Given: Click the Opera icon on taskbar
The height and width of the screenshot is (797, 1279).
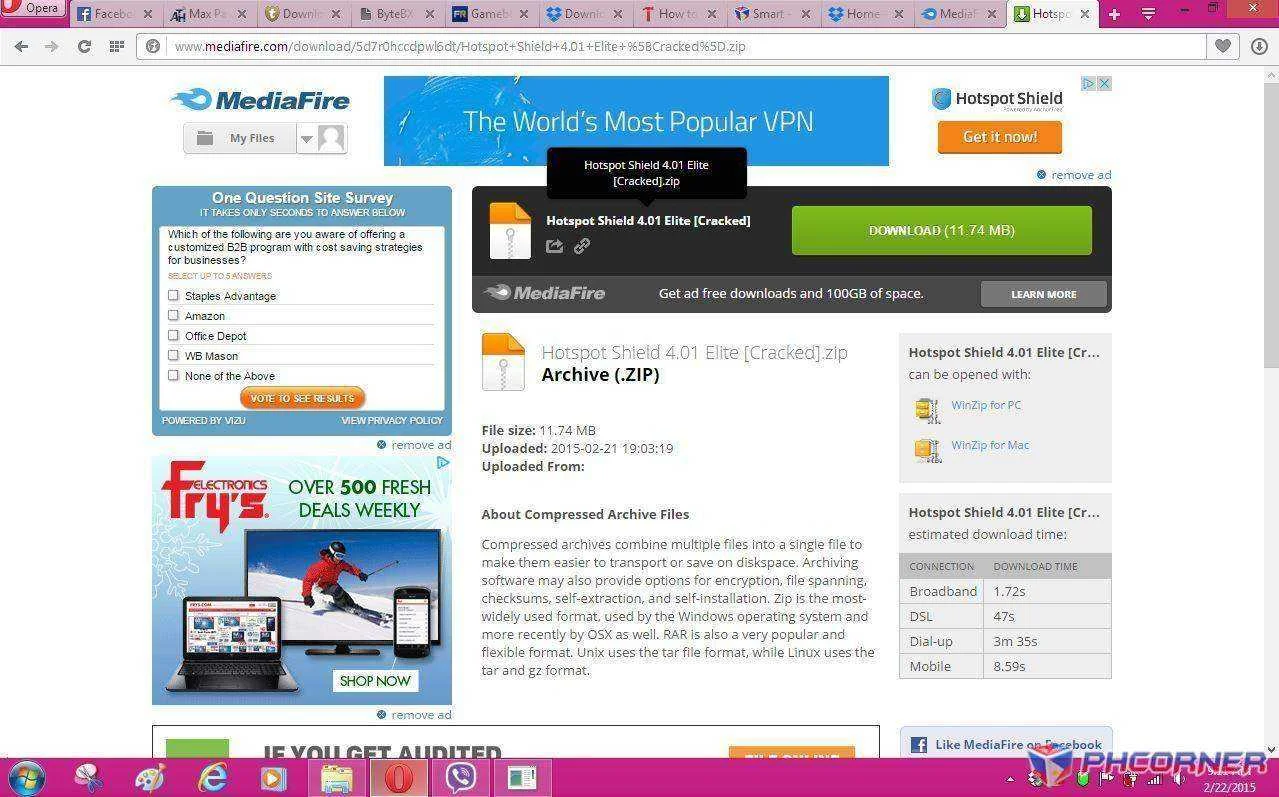Looking at the screenshot, I should (x=398, y=778).
